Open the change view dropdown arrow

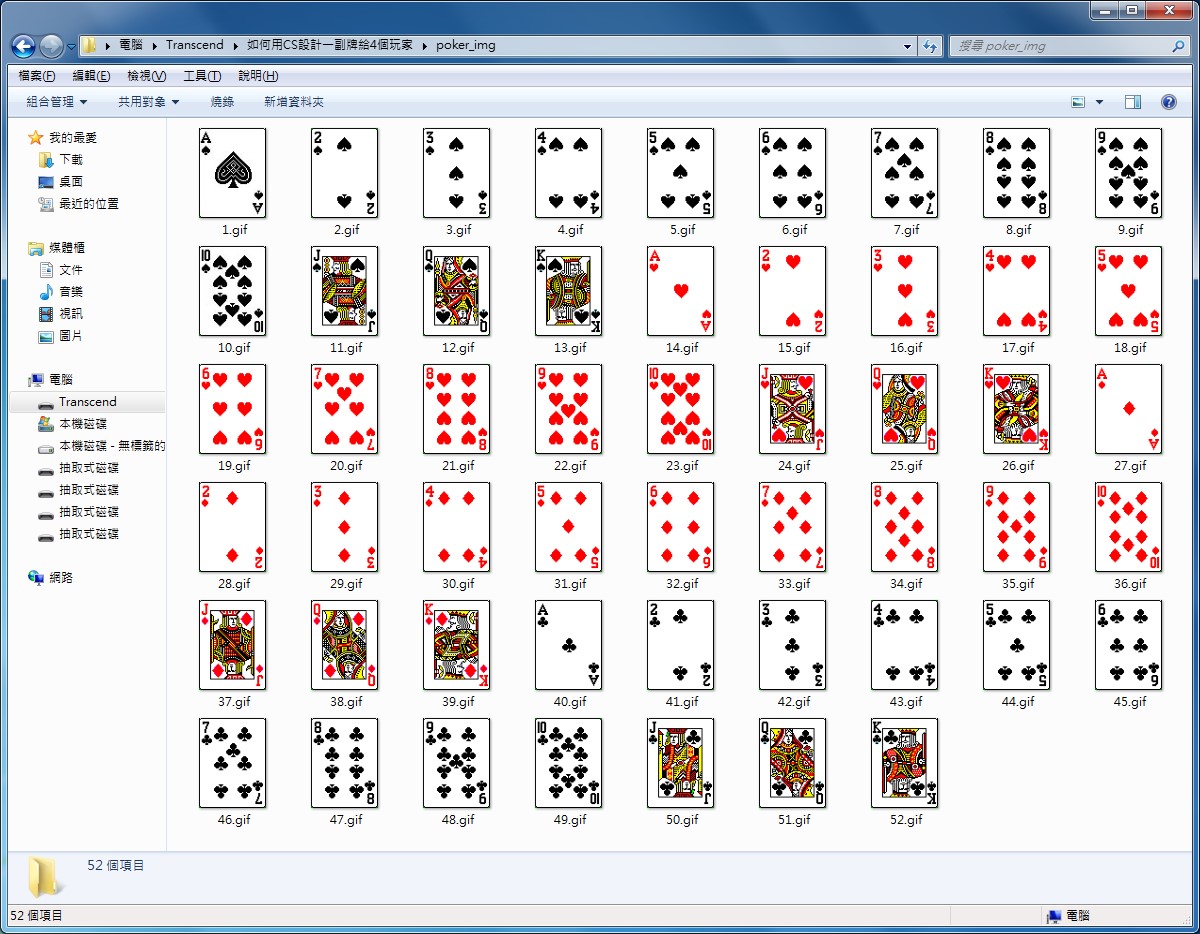1100,102
